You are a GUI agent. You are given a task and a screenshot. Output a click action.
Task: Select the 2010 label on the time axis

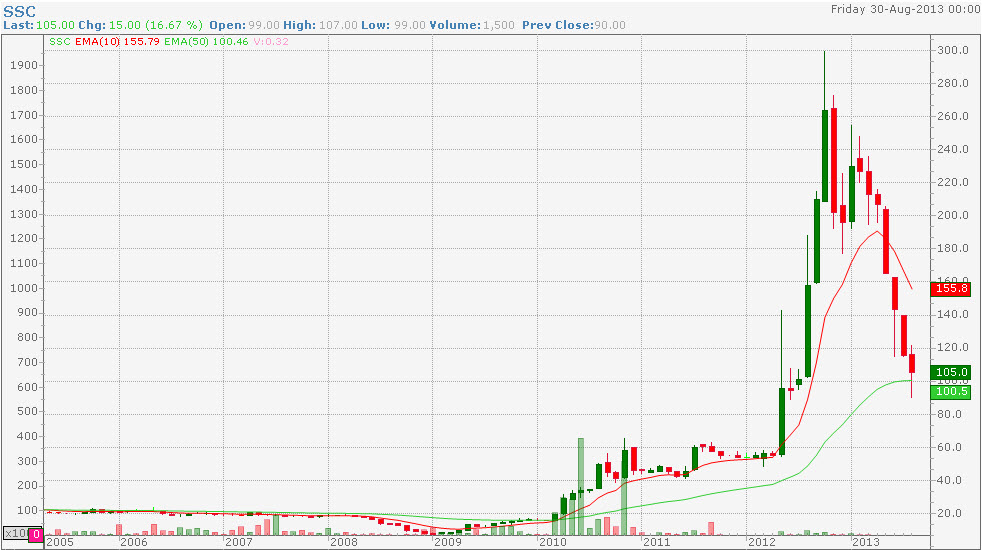click(553, 542)
